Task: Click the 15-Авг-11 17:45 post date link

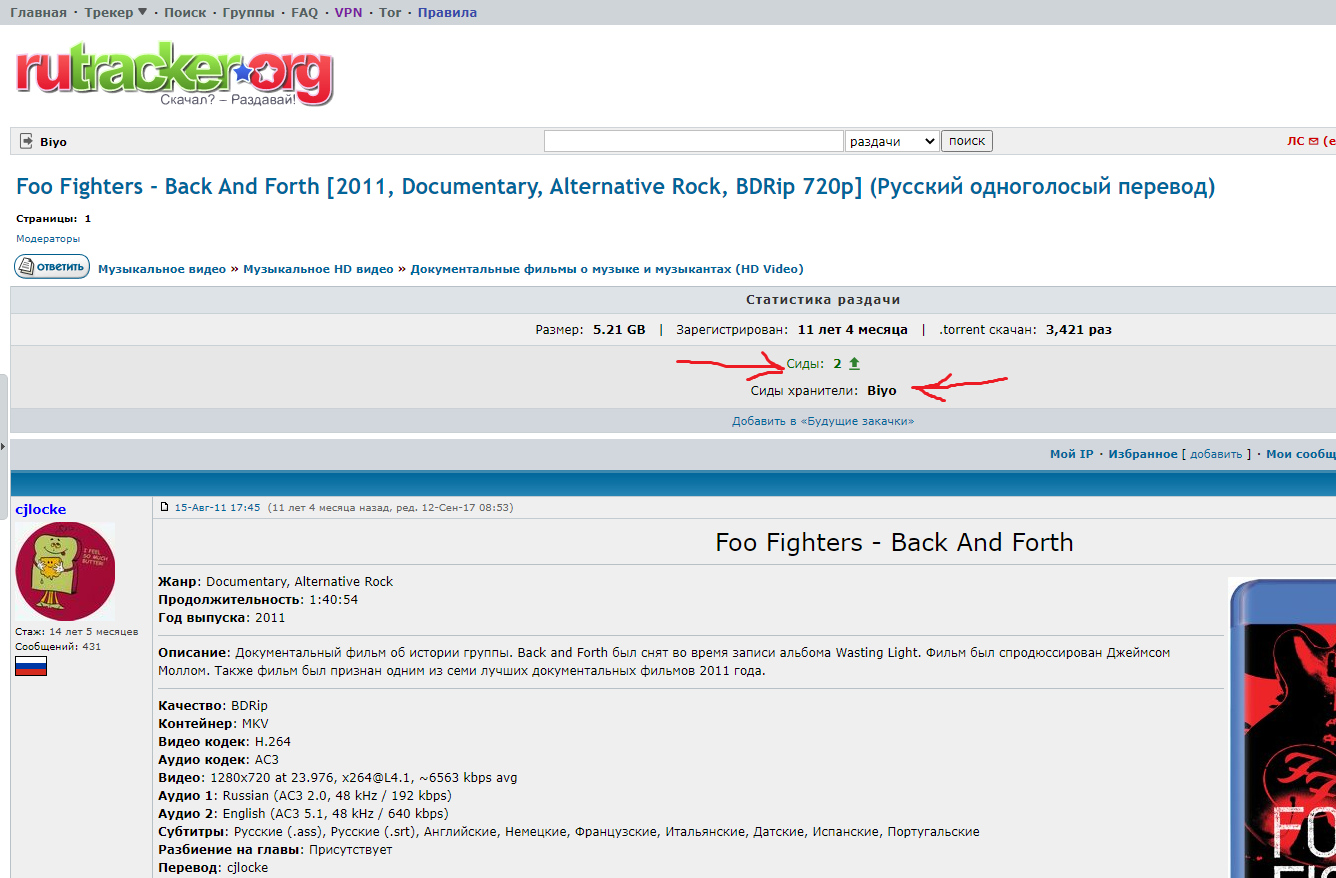Action: pyautogui.click(x=217, y=507)
